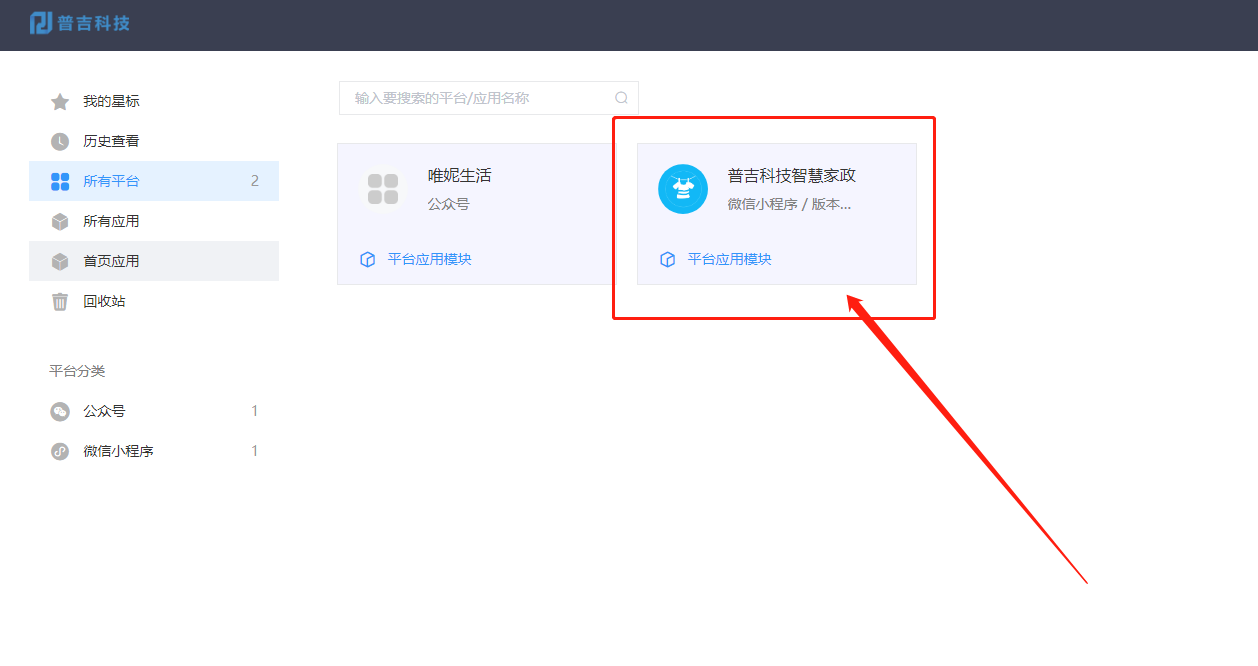Click the mini-program icon beside 微信小程序
The width and height of the screenshot is (1258, 666).
point(60,451)
